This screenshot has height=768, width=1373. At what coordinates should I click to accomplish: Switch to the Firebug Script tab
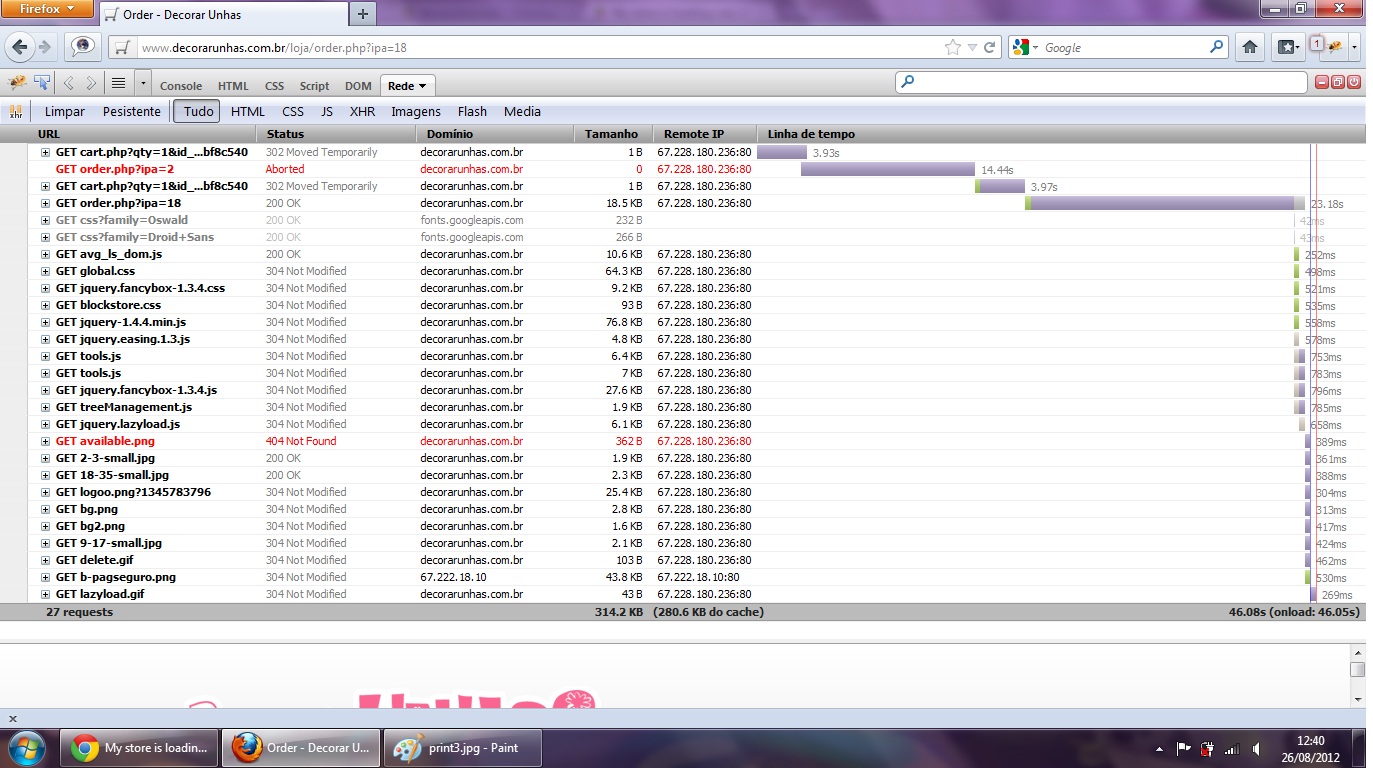click(314, 86)
